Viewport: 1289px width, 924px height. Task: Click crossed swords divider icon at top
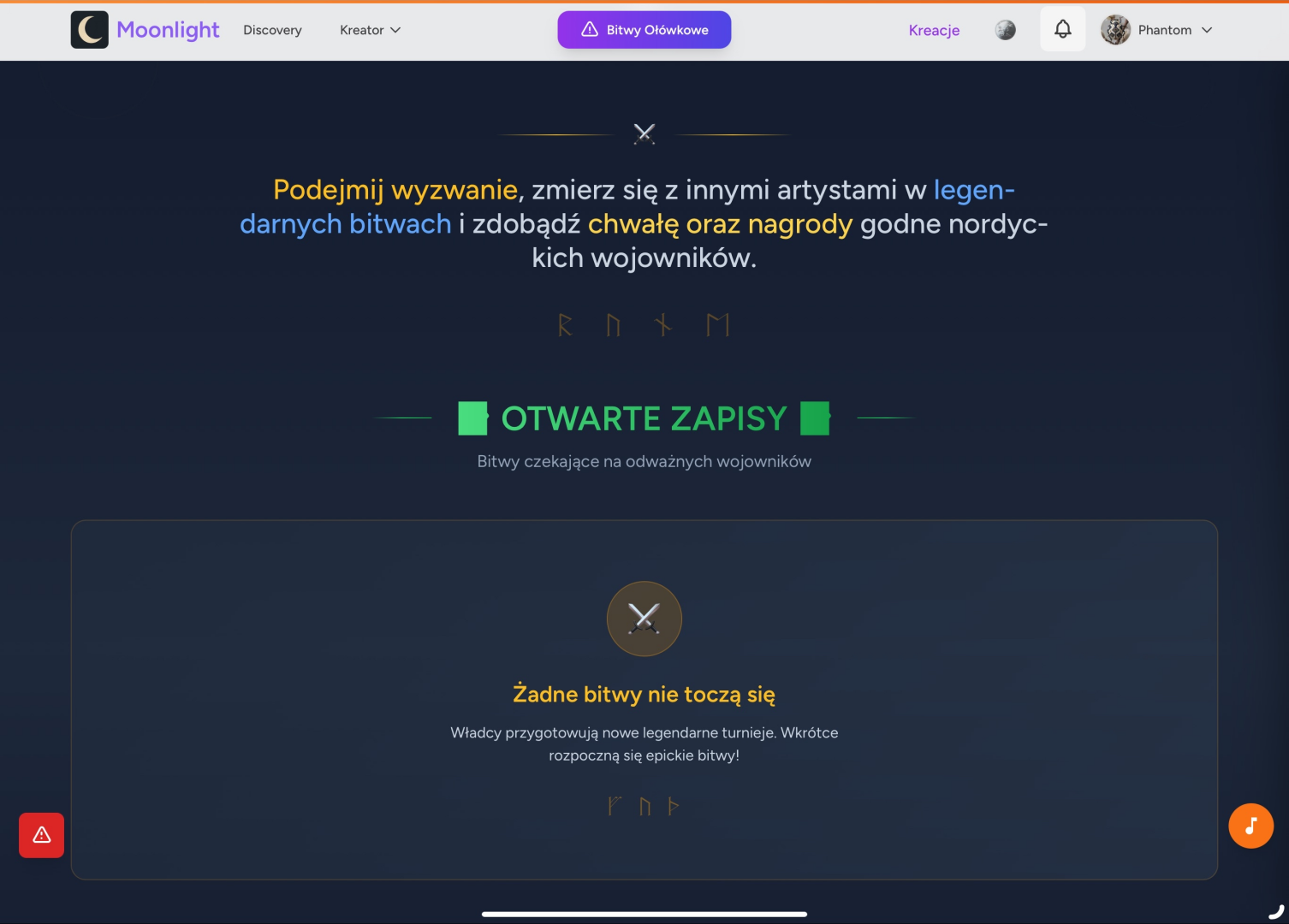click(x=644, y=133)
